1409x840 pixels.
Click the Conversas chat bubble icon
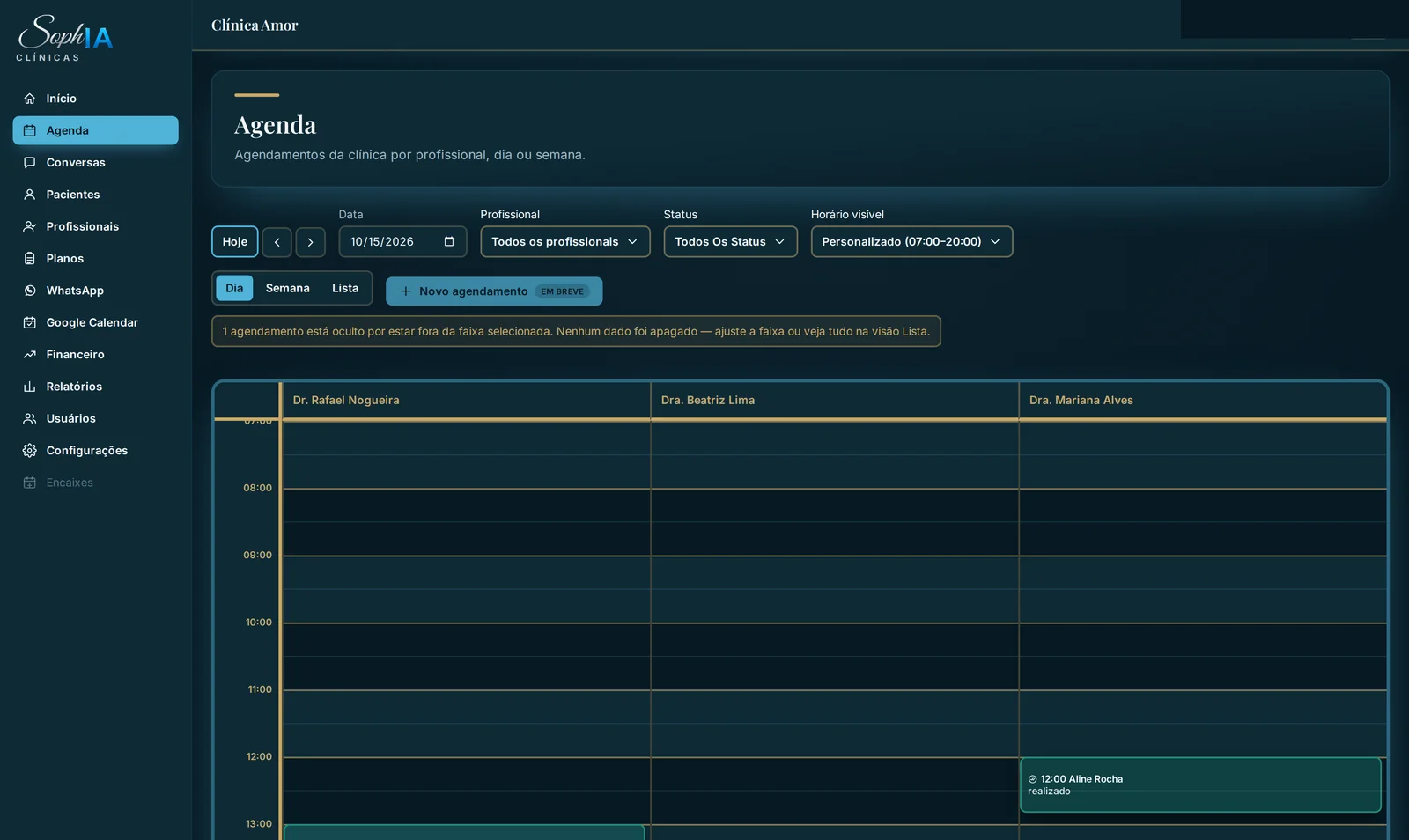pos(30,163)
